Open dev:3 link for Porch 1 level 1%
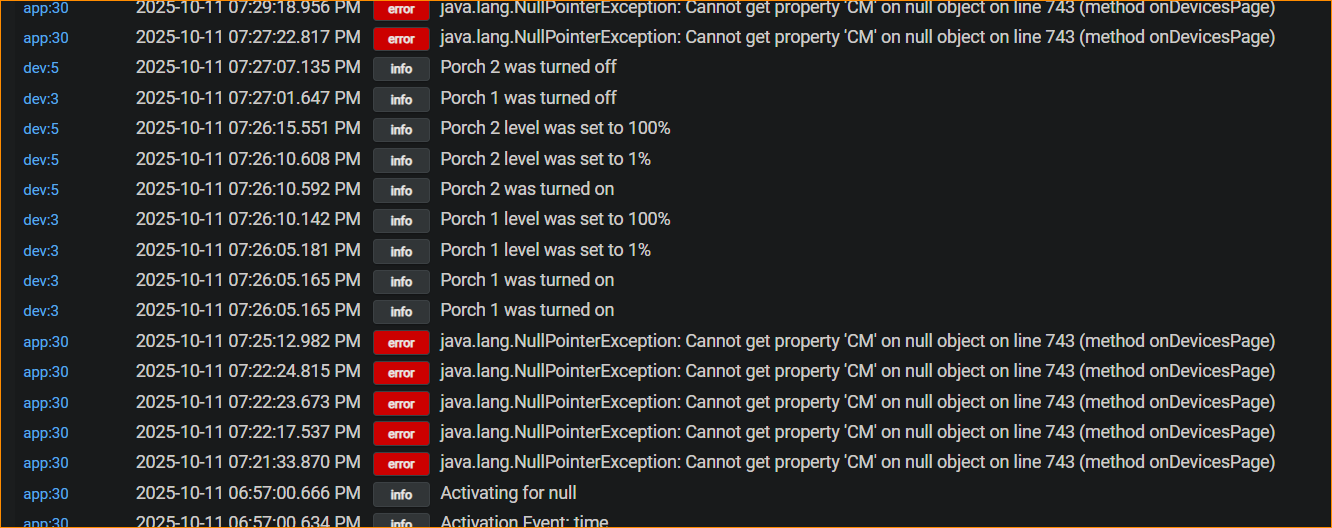The height and width of the screenshot is (528, 1332). pyautogui.click(x=41, y=251)
